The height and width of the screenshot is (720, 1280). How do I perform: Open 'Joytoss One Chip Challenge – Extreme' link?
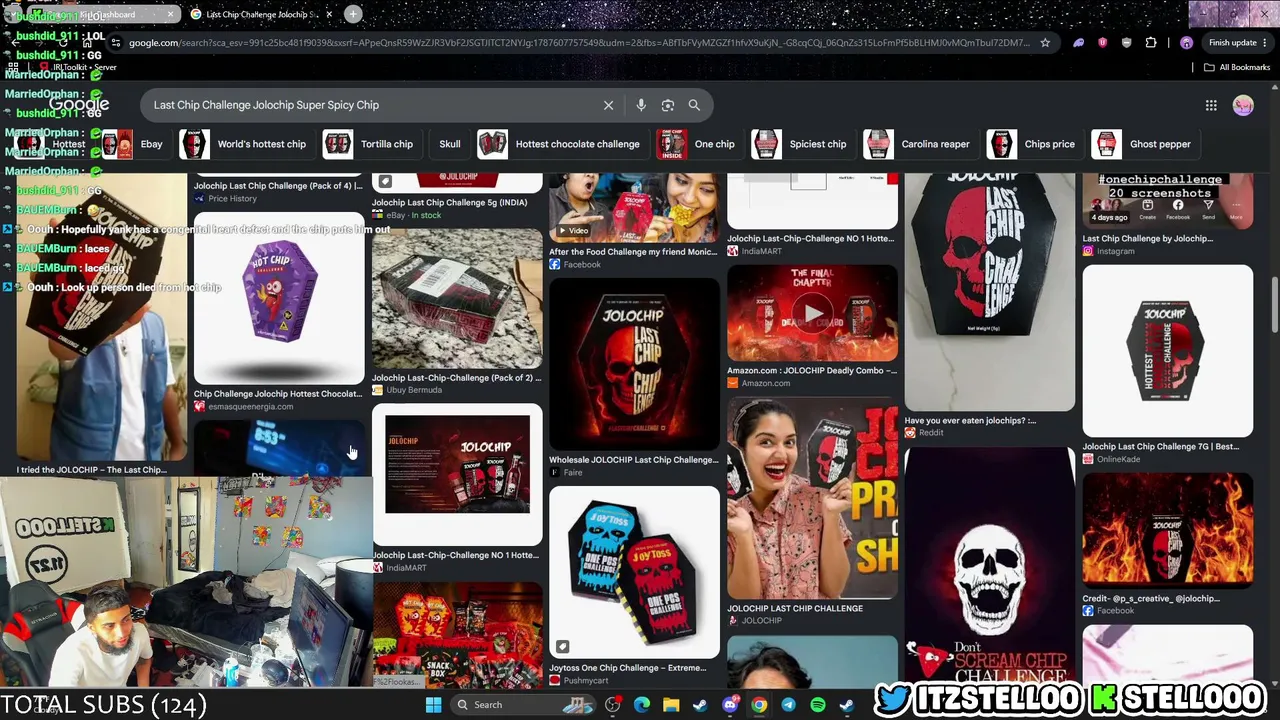(628, 668)
